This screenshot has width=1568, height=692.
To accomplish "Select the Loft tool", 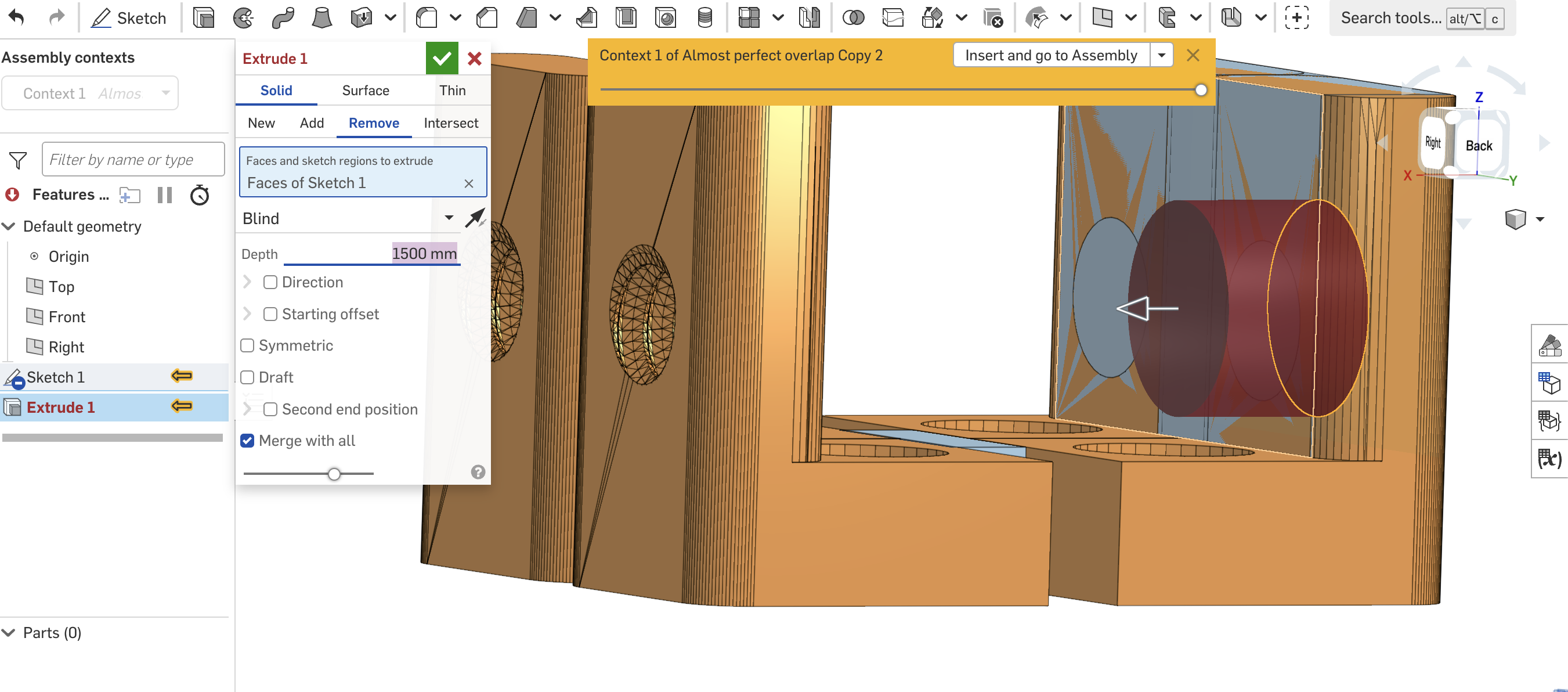I will pos(323,17).
